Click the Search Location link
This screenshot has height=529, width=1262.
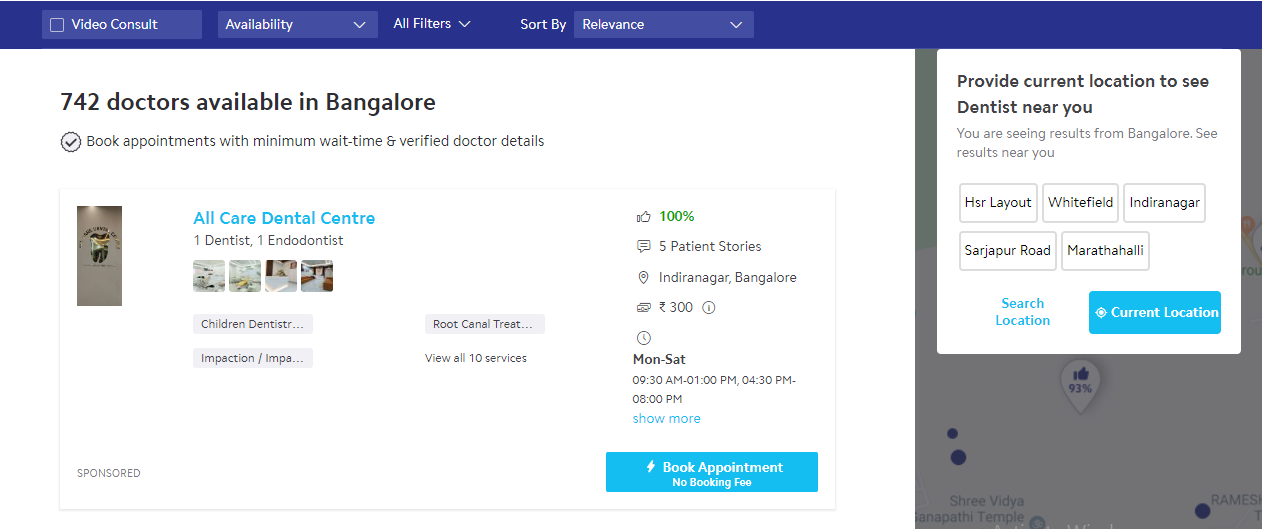coord(1022,312)
